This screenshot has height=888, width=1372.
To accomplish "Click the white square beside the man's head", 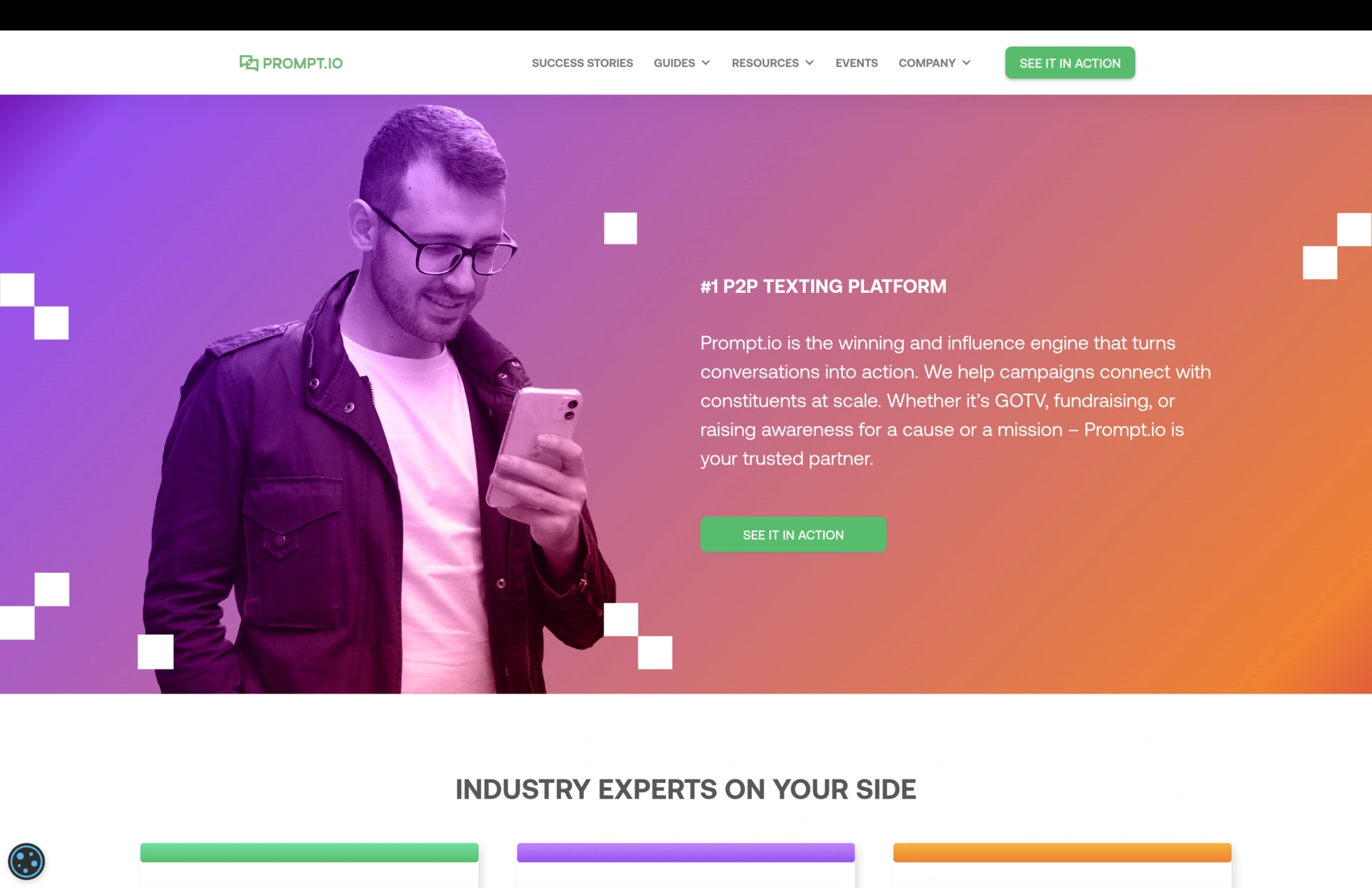I will point(620,228).
